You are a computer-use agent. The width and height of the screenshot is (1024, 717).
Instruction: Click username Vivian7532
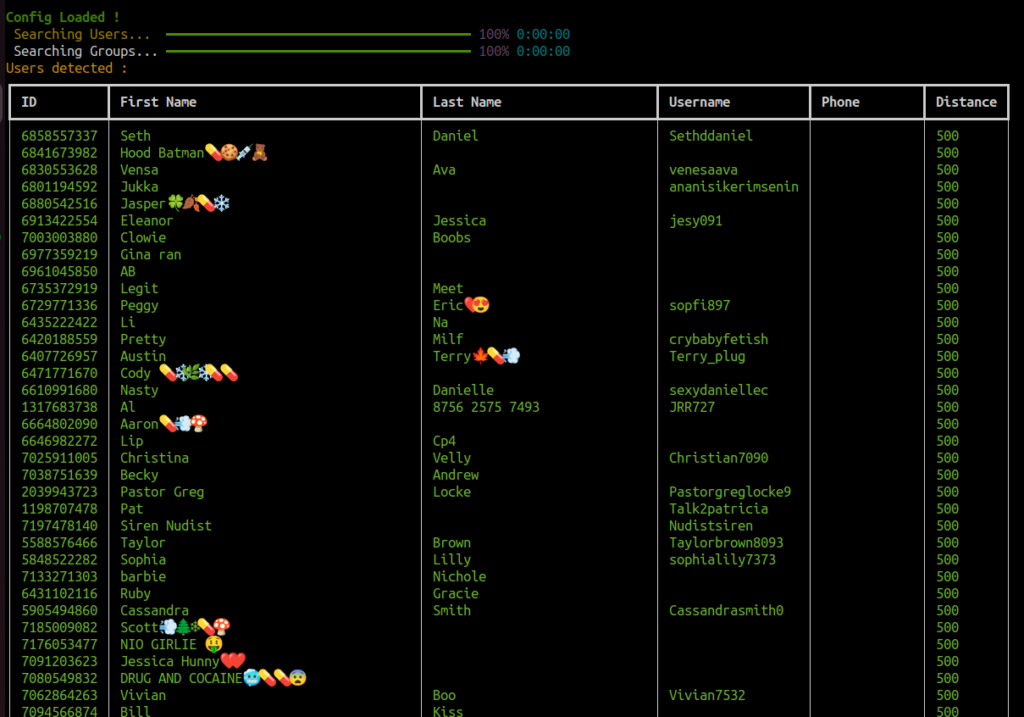tap(707, 696)
